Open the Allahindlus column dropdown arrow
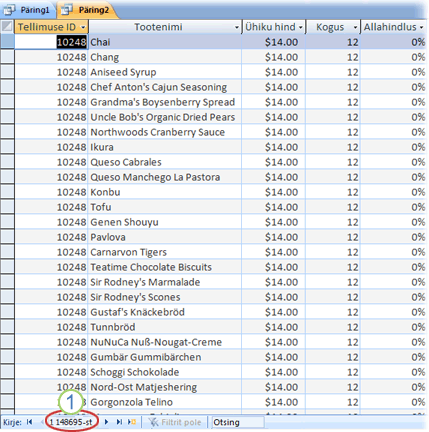The height and width of the screenshot is (432, 429). [x=422, y=27]
